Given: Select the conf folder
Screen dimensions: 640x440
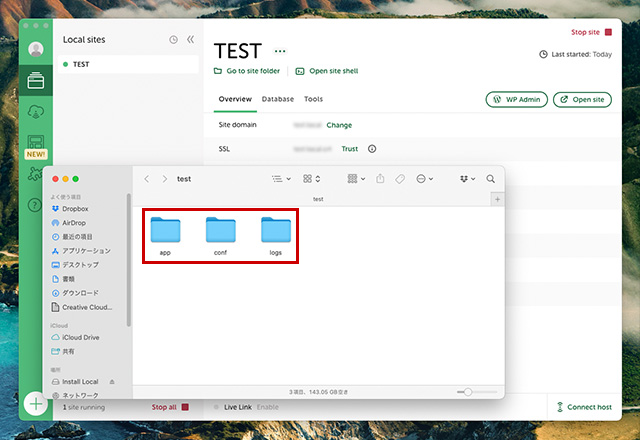Looking at the screenshot, I should tap(220, 236).
